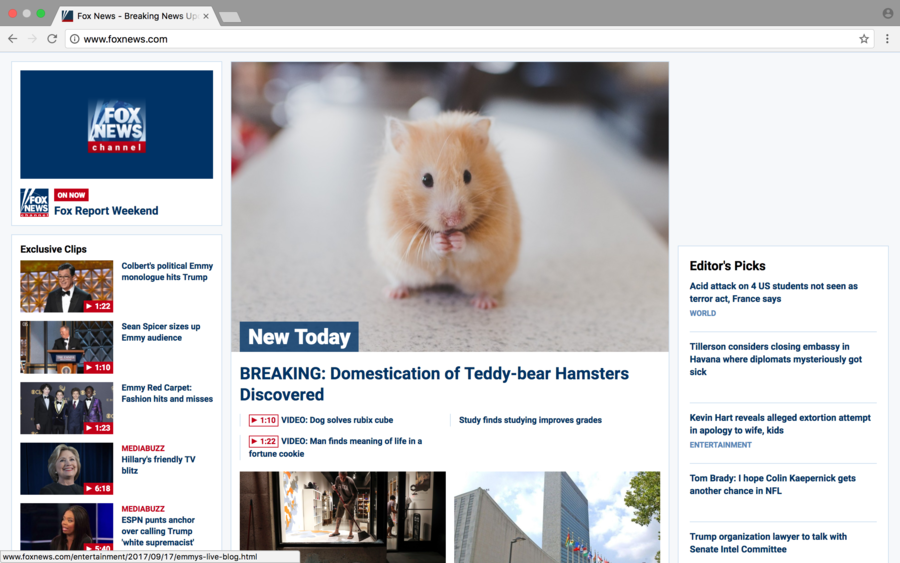Open 'Acid attack on 4 US students' story
Viewport: 900px width, 563px height.
(774, 292)
